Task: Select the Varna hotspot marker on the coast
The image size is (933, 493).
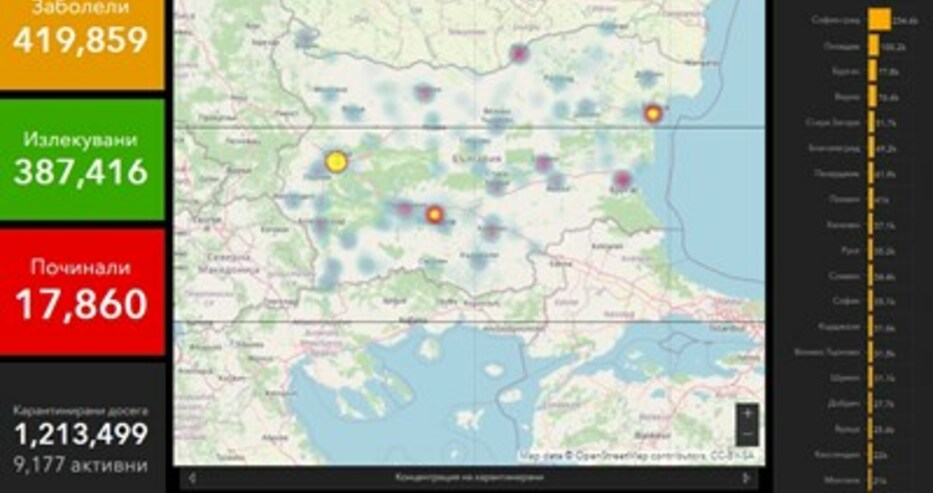Action: click(653, 113)
